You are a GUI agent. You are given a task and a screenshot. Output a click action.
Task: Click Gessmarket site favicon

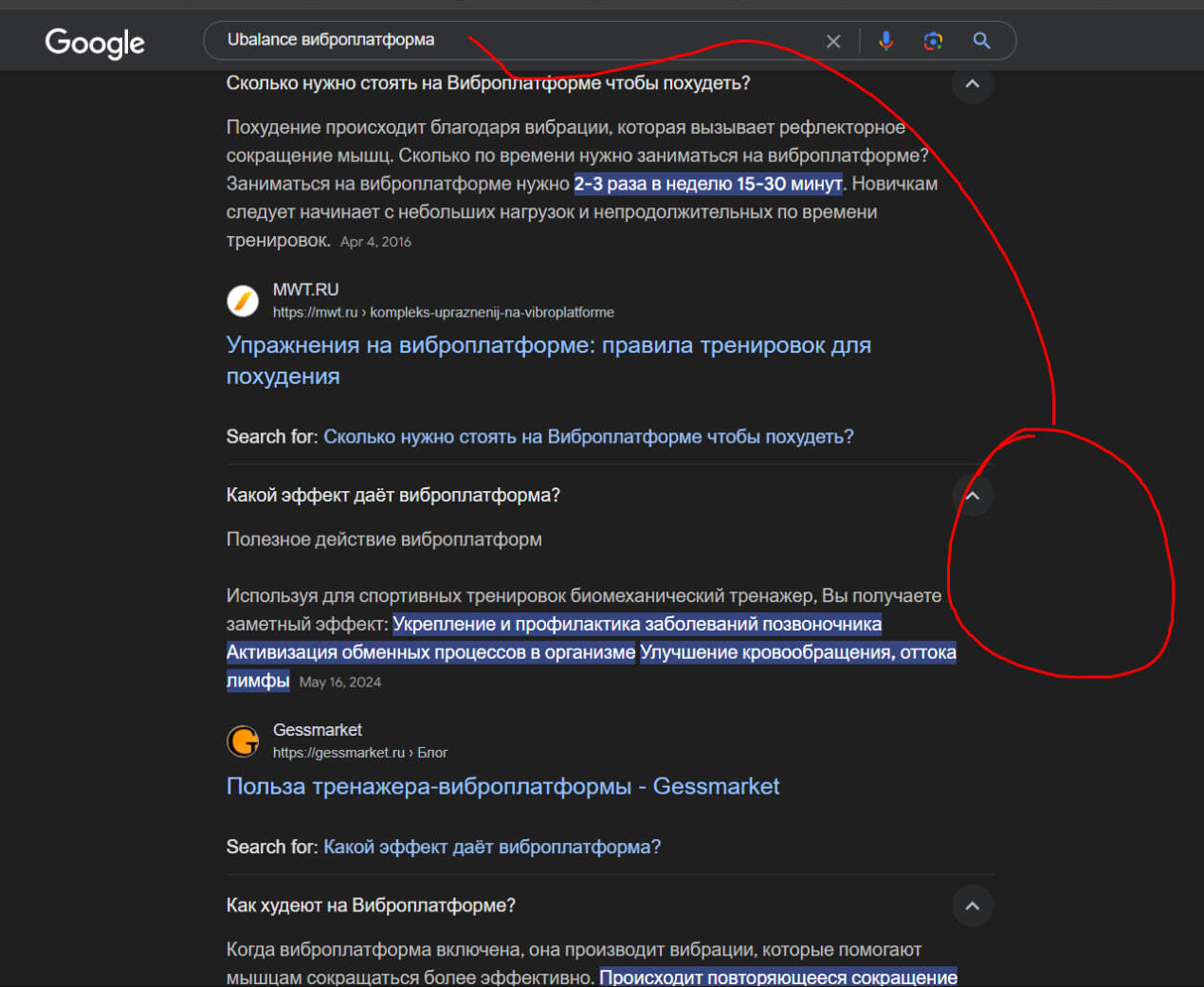point(243,740)
